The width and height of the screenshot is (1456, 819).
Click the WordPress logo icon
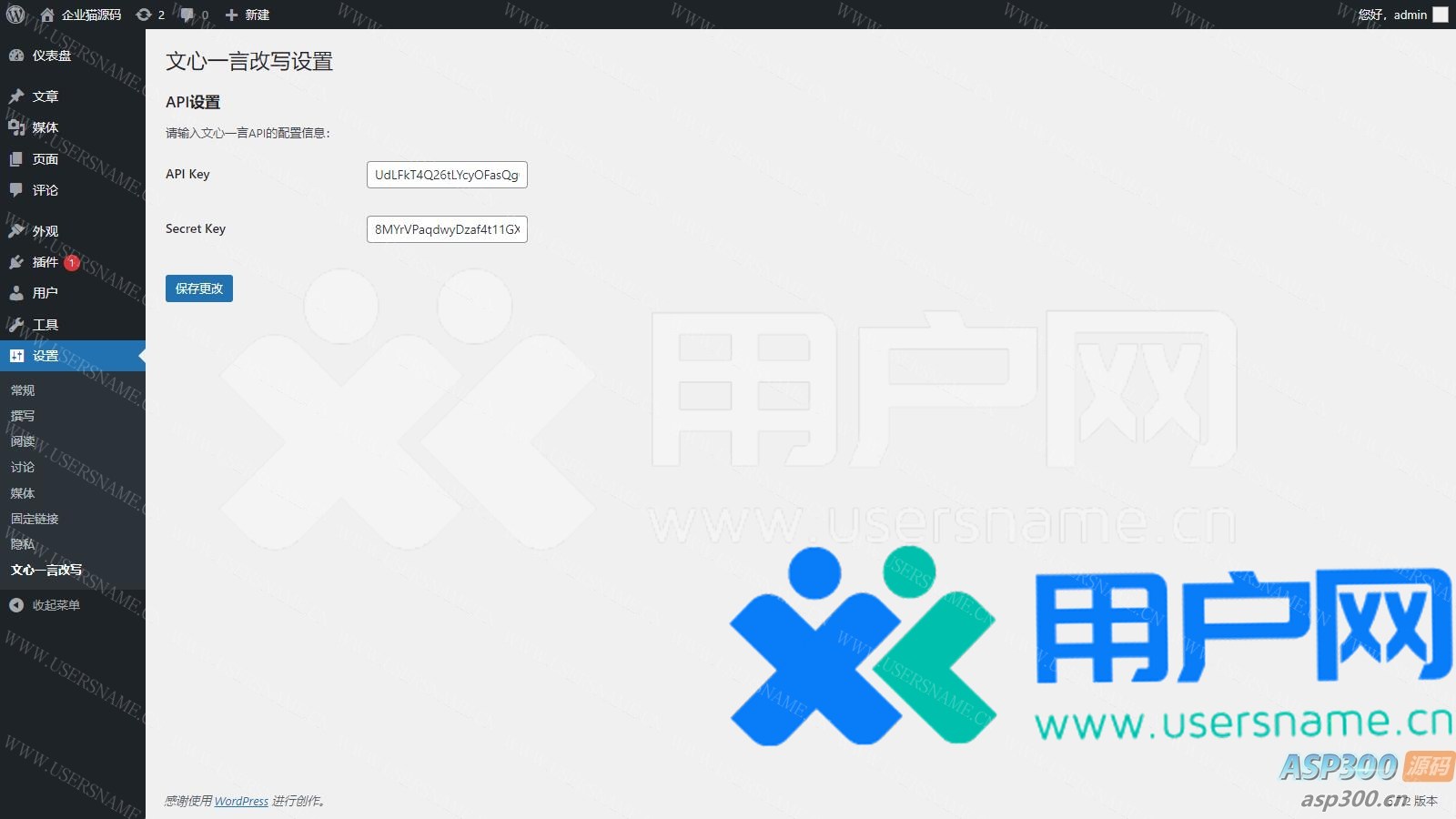(x=15, y=15)
